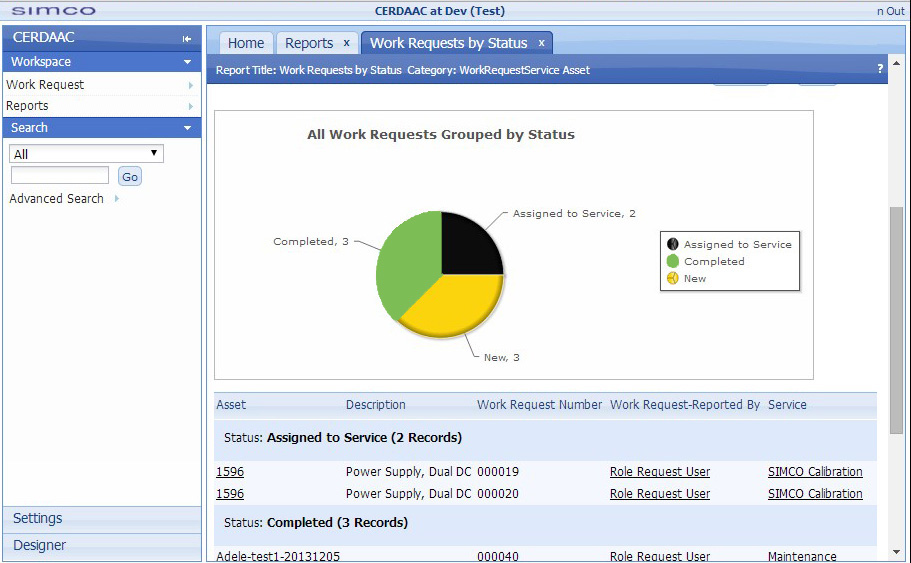Collapse the Search section

[187, 128]
